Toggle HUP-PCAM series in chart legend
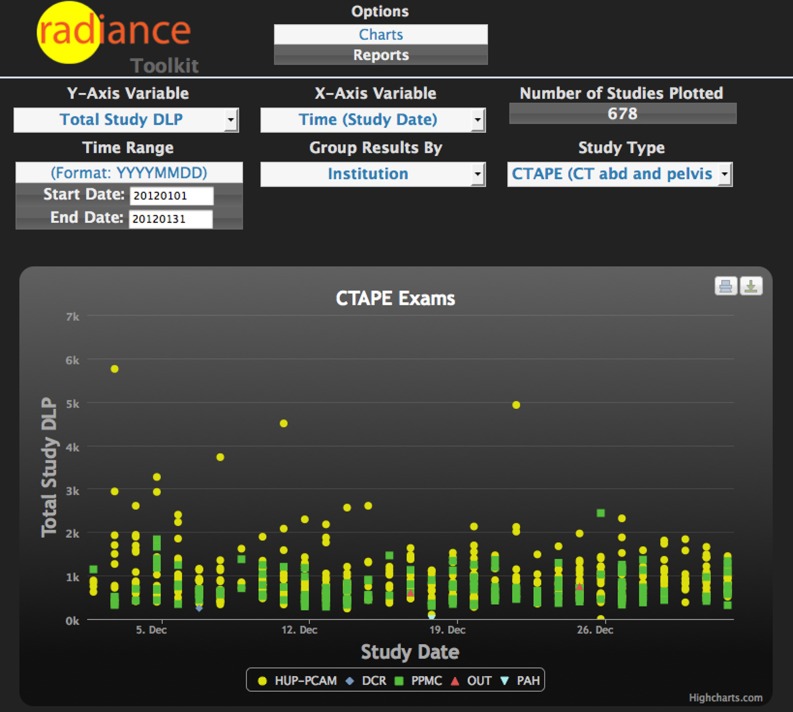 click(297, 680)
